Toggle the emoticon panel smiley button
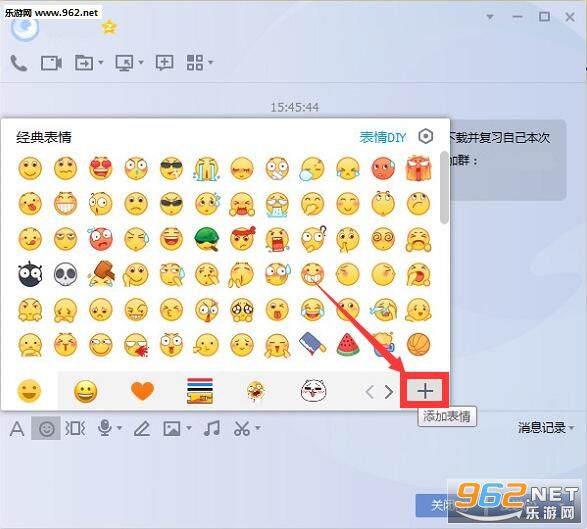This screenshot has width=587, height=529. [x=46, y=428]
